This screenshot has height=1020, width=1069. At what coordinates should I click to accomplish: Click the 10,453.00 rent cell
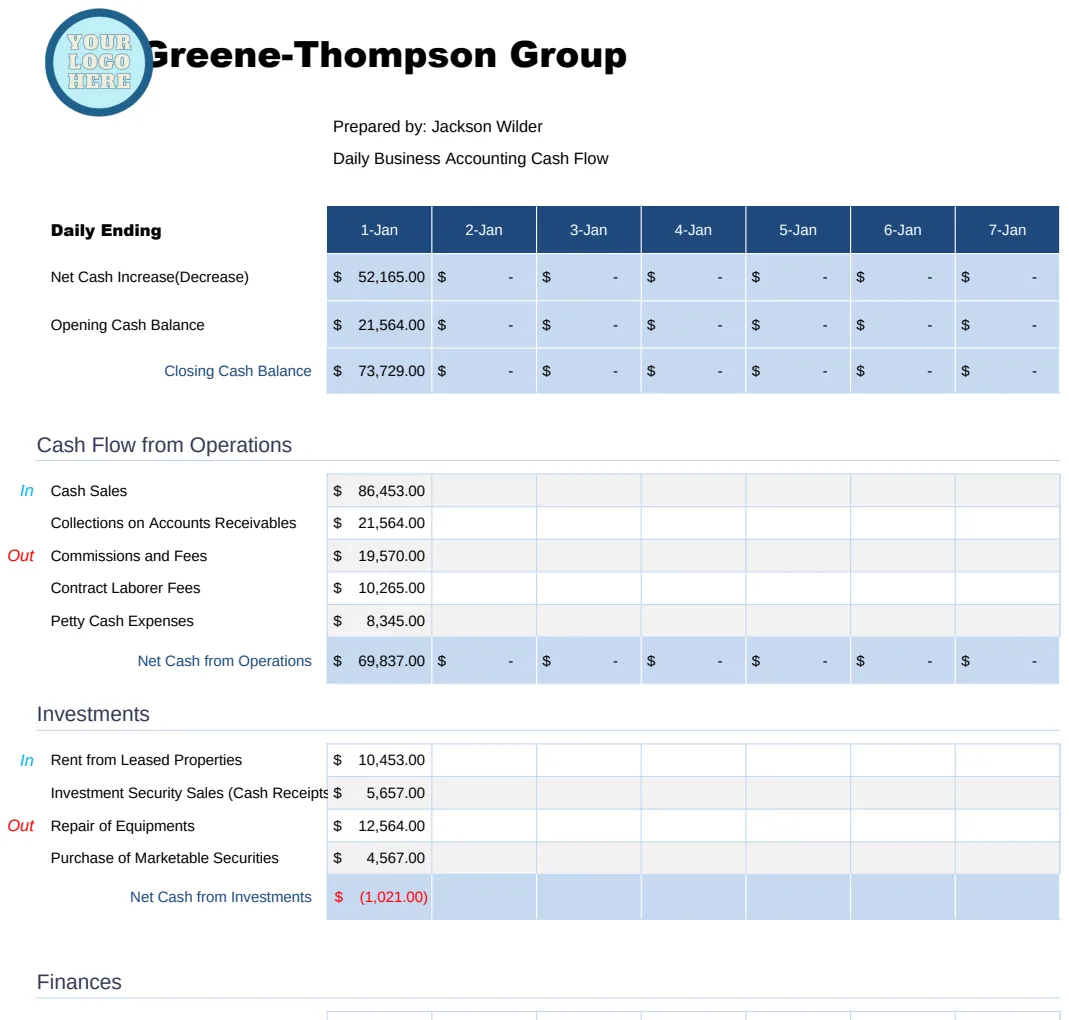tap(379, 760)
